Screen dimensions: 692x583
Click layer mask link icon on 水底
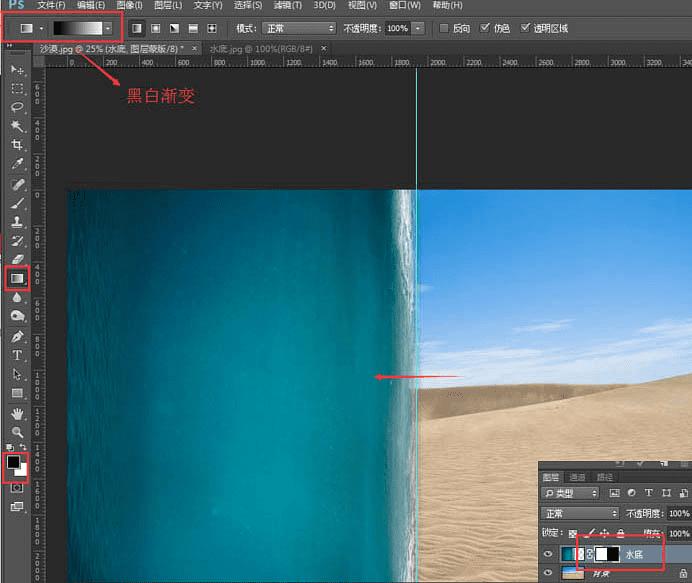590,554
